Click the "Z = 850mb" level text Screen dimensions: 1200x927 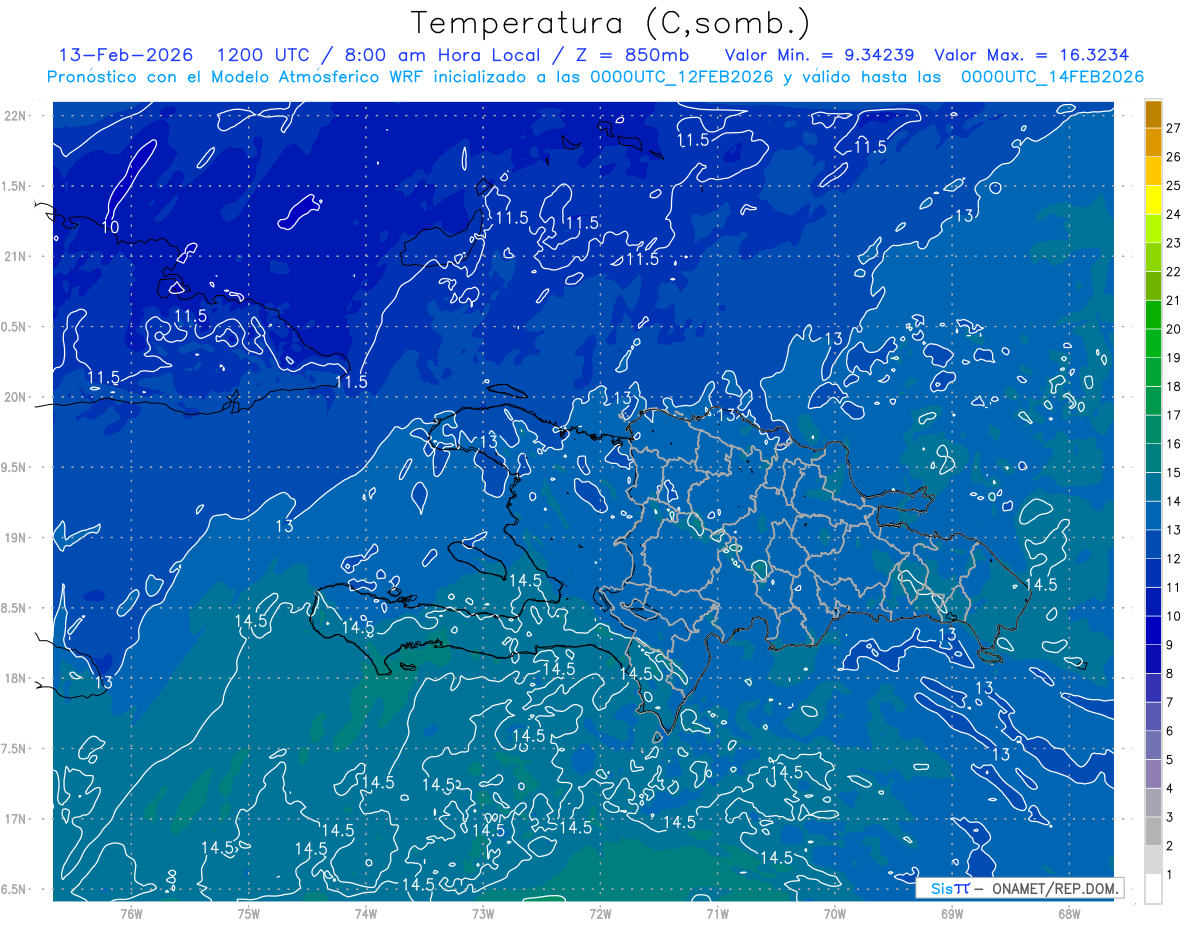632,55
